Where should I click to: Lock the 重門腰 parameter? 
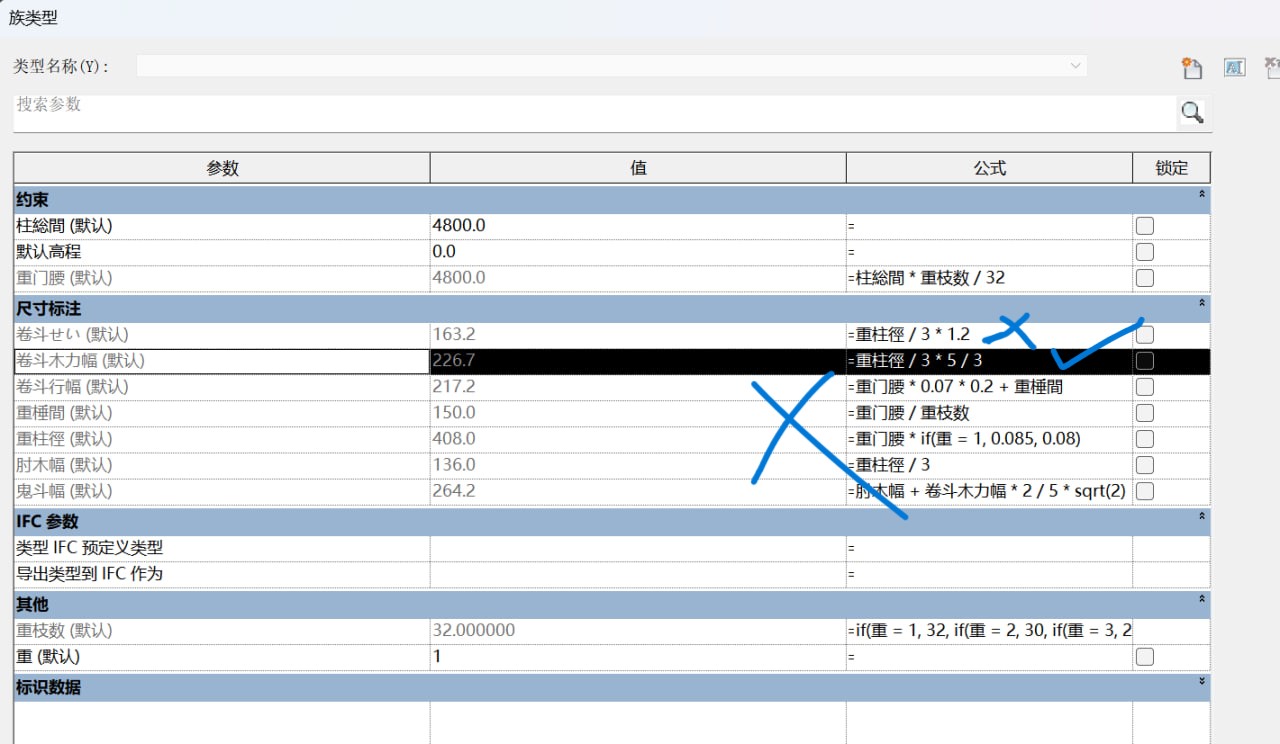[1144, 277]
